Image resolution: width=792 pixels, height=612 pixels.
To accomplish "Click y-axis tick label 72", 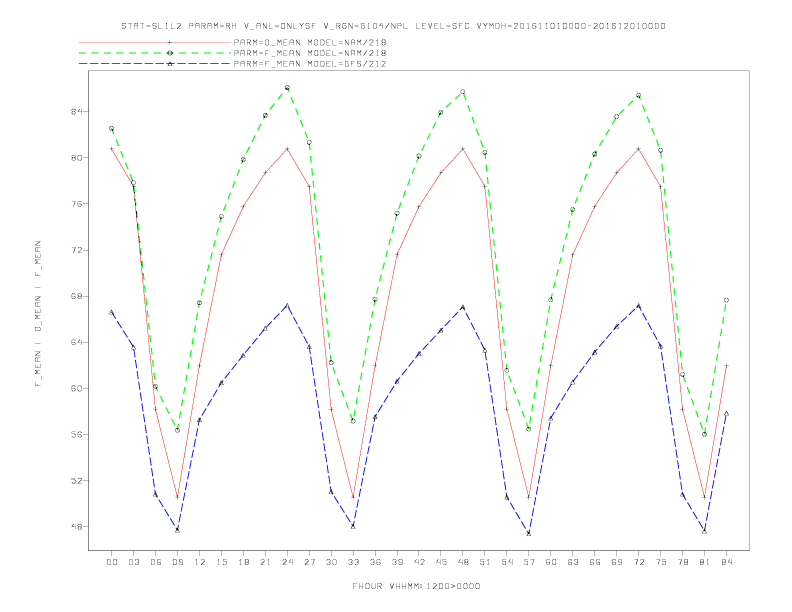I will [77, 250].
